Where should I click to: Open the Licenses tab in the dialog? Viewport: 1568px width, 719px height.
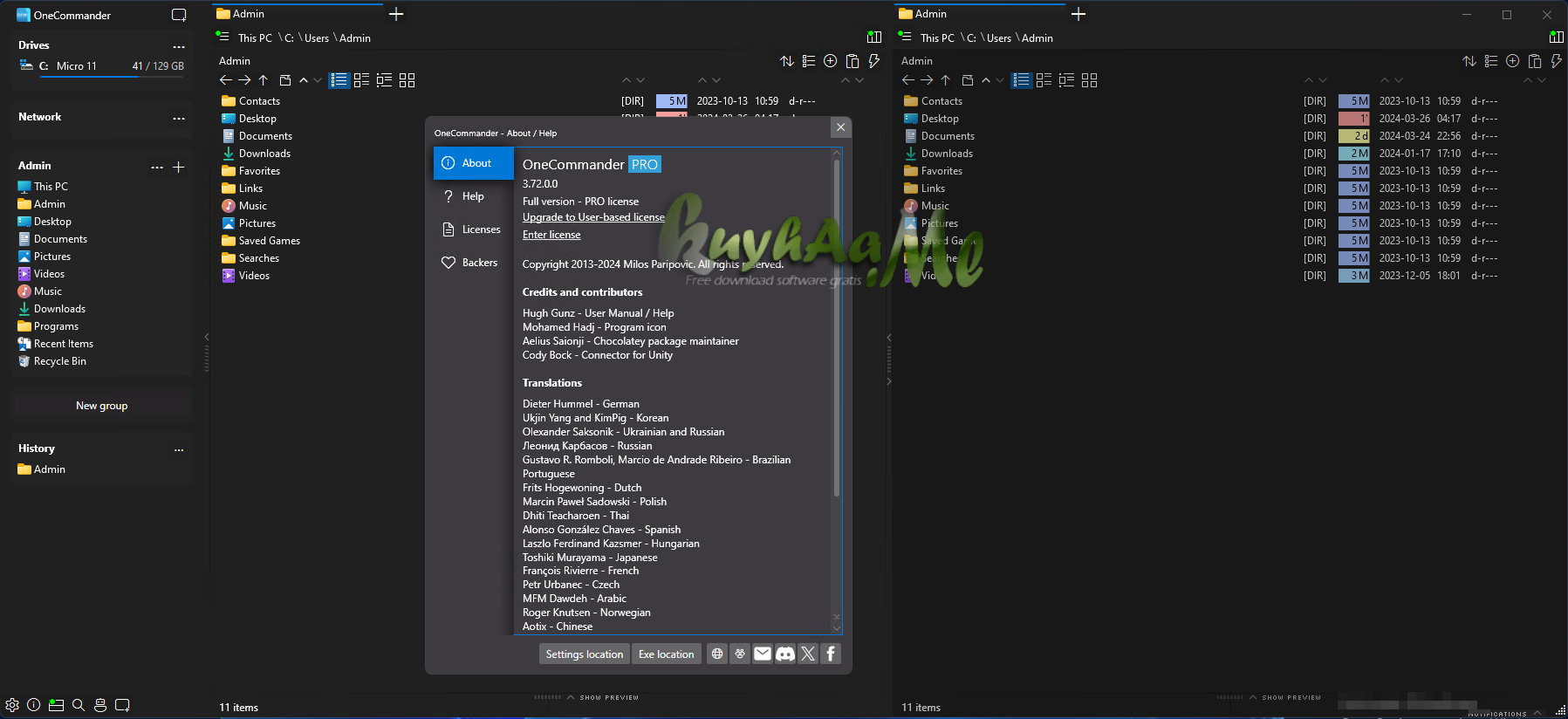(x=474, y=229)
